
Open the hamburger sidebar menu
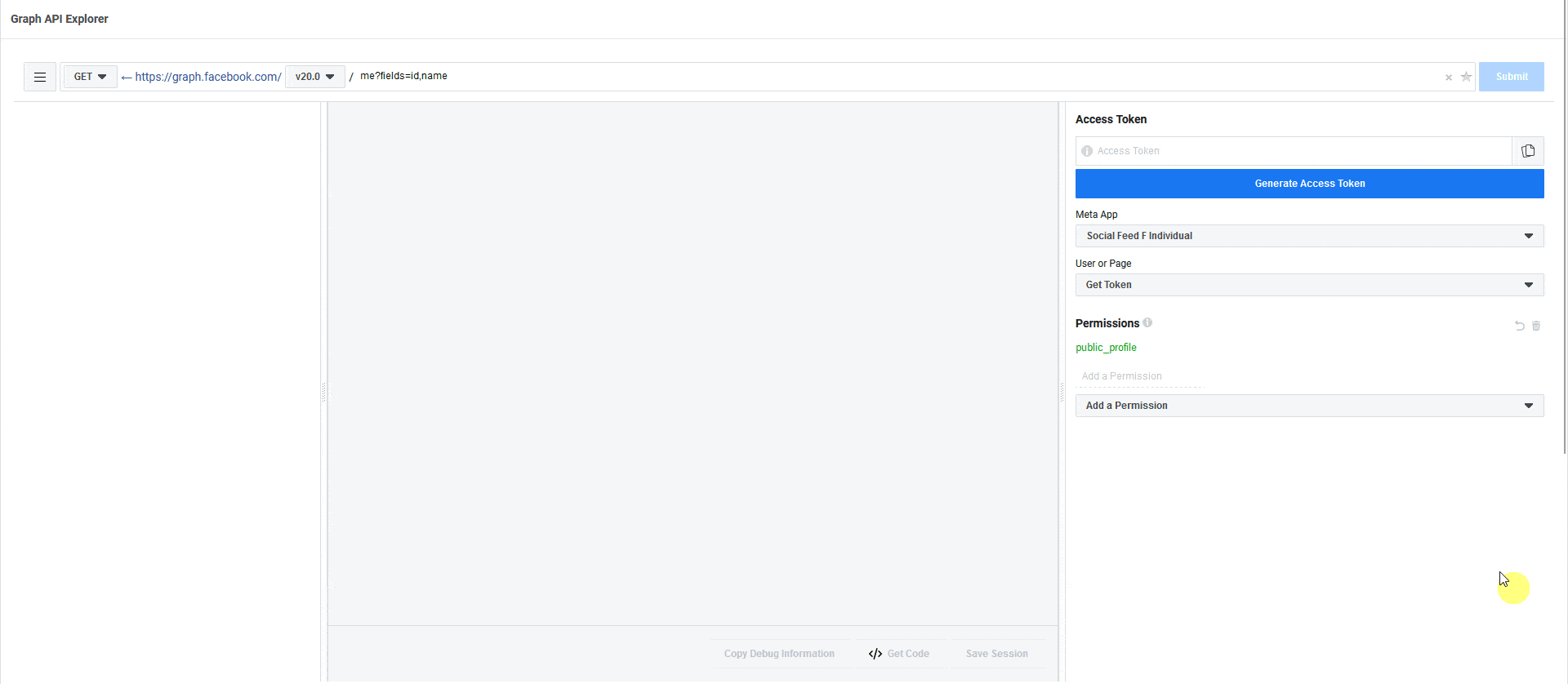(40, 77)
